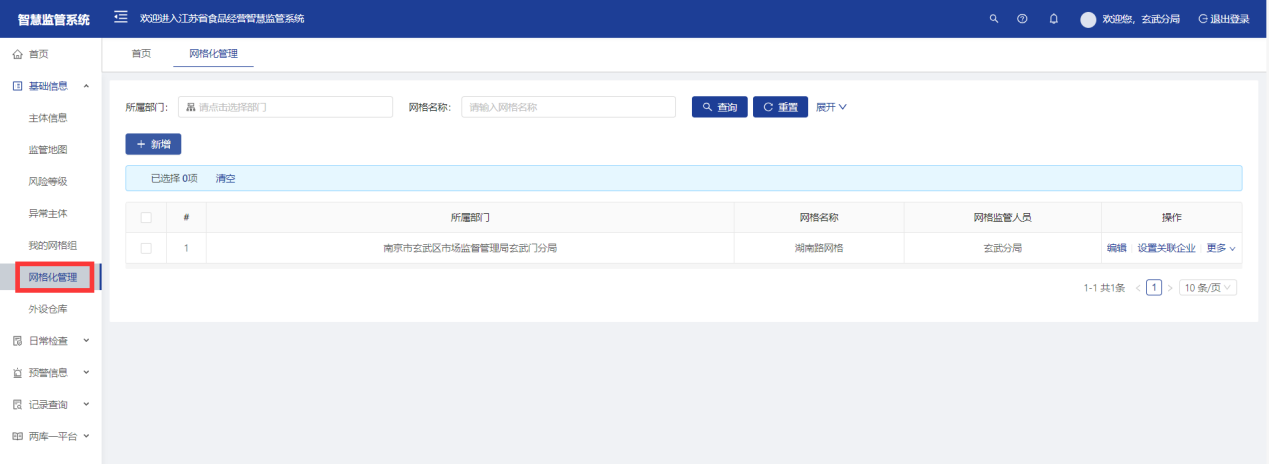
Task: Click the 查询 search button
Action: [720, 107]
